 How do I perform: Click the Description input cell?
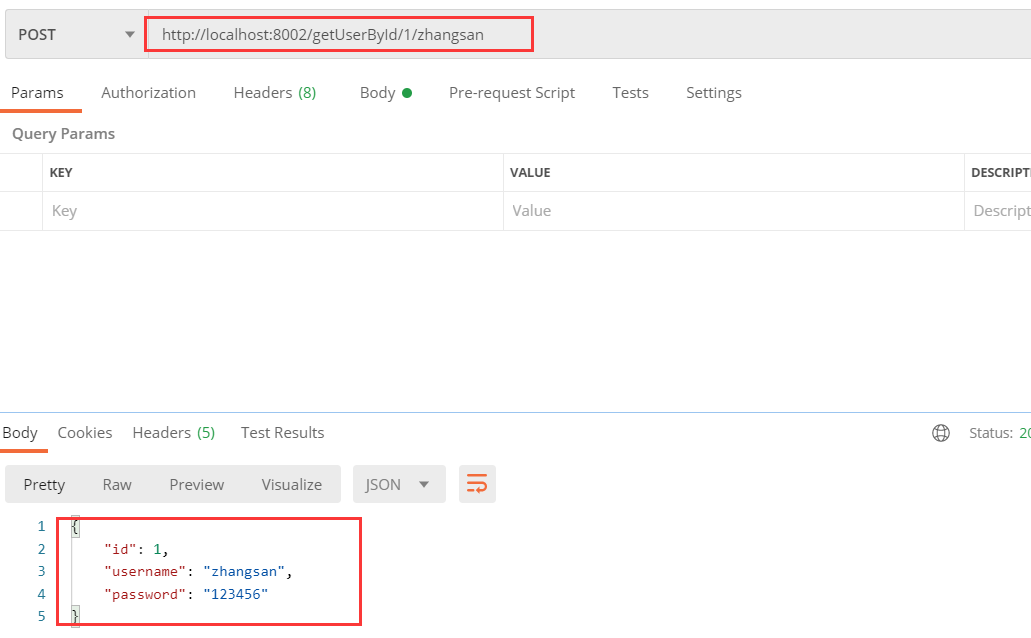pos(998,211)
